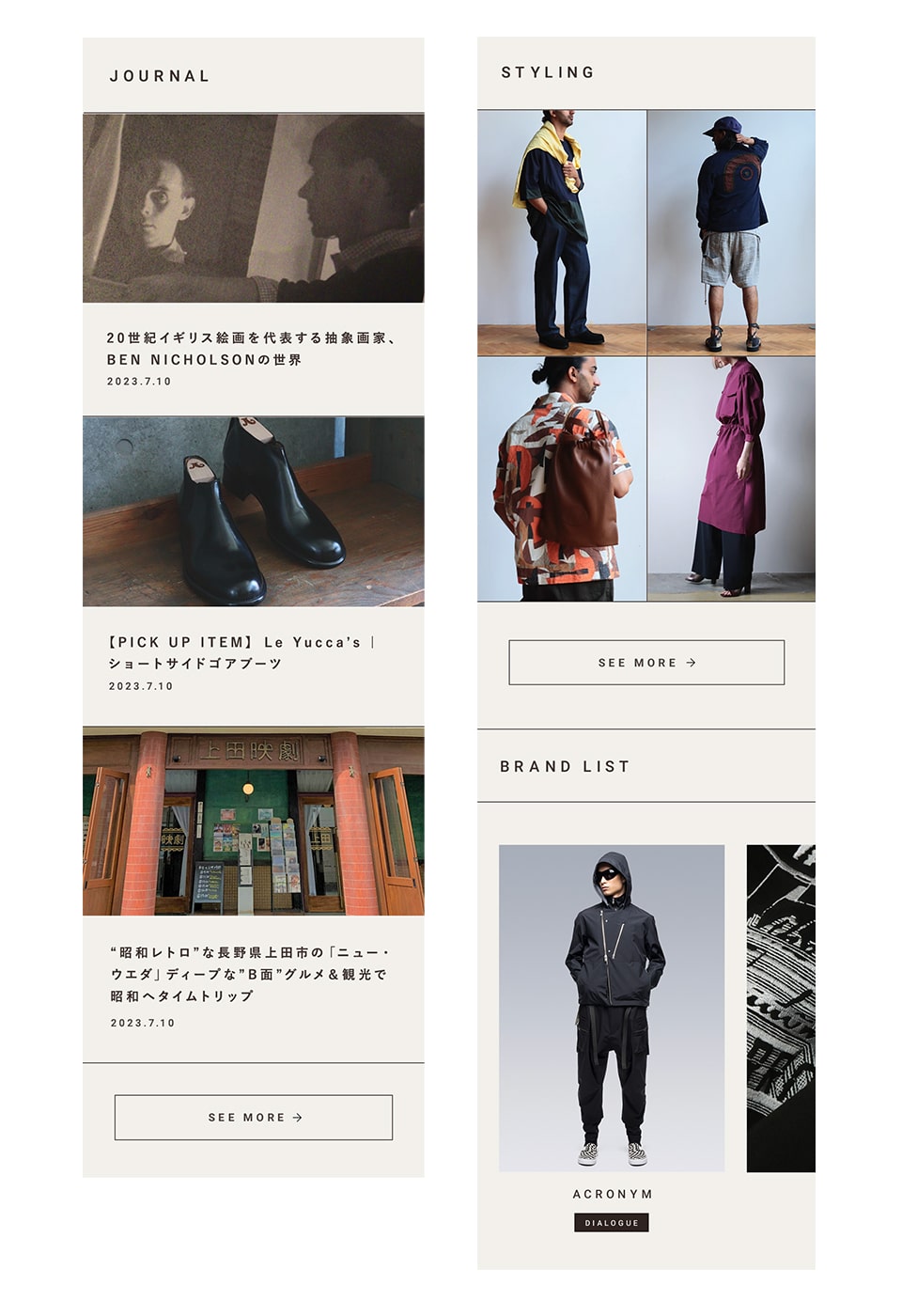This screenshot has width=902, height=1316.
Task: Click the ACRONYM brand name label
Action: 613,1194
